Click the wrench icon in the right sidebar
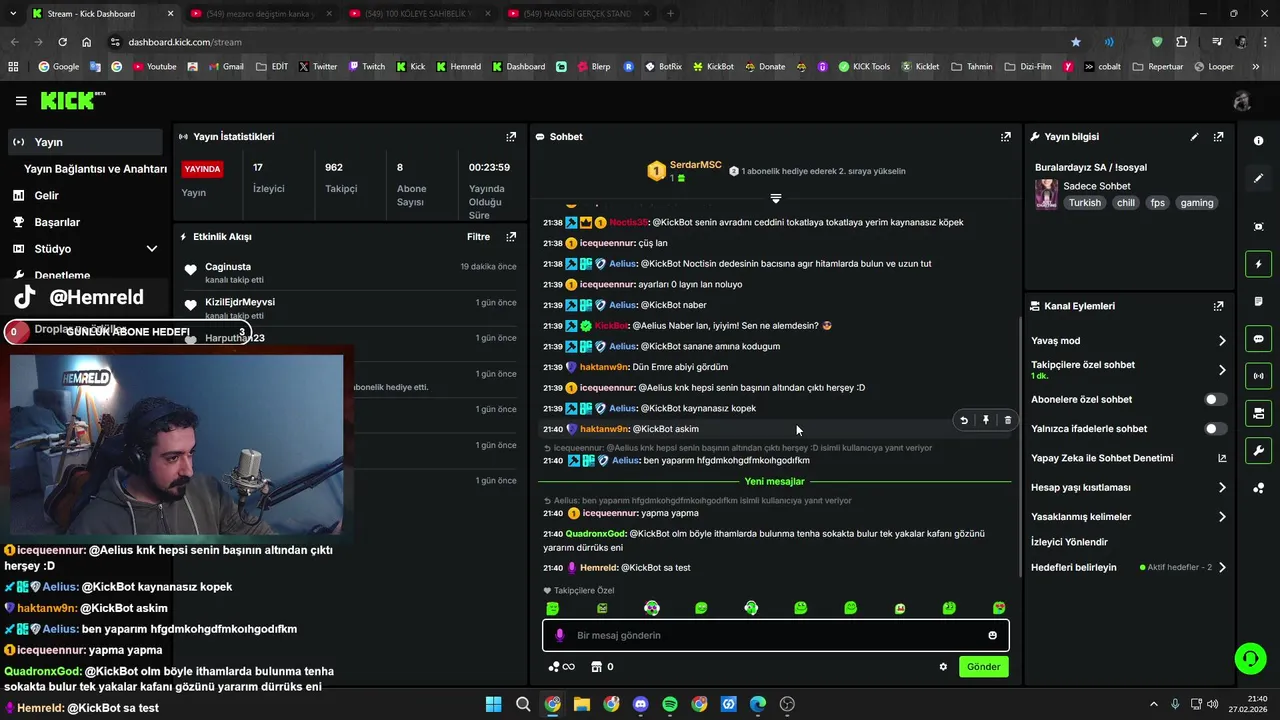The height and width of the screenshot is (720, 1280). [1258, 450]
